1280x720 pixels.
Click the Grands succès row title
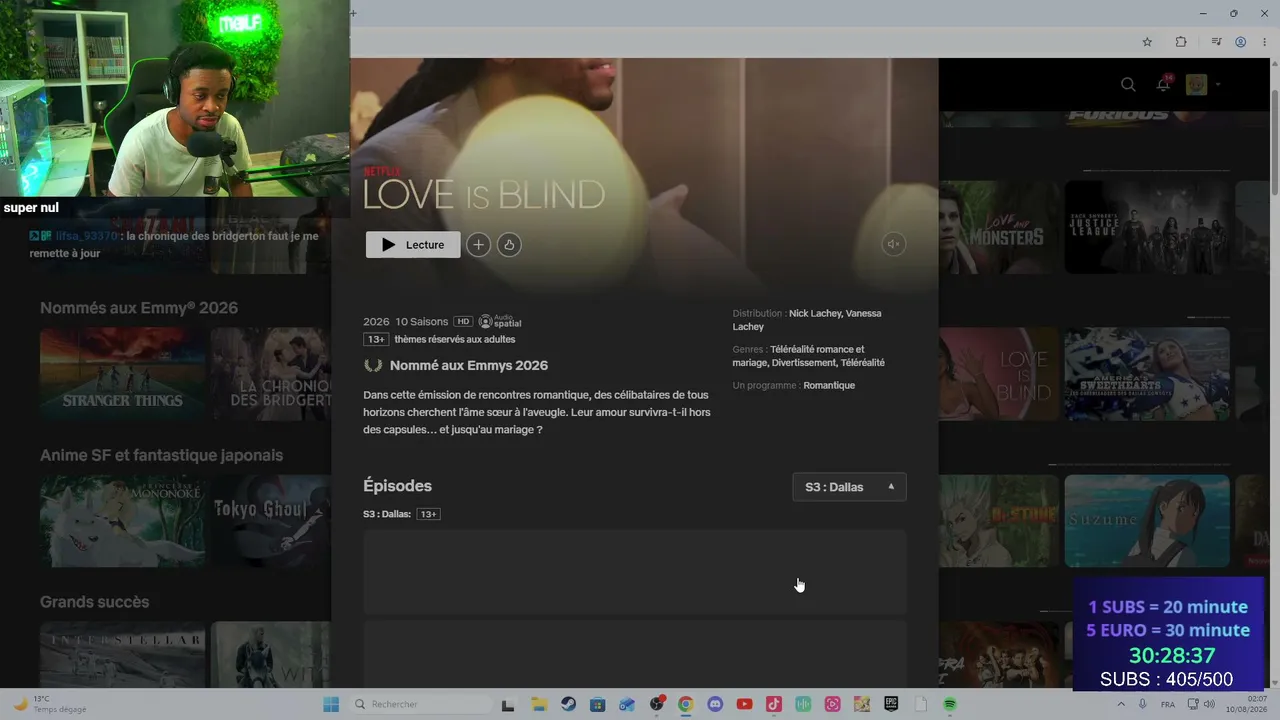tap(94, 602)
